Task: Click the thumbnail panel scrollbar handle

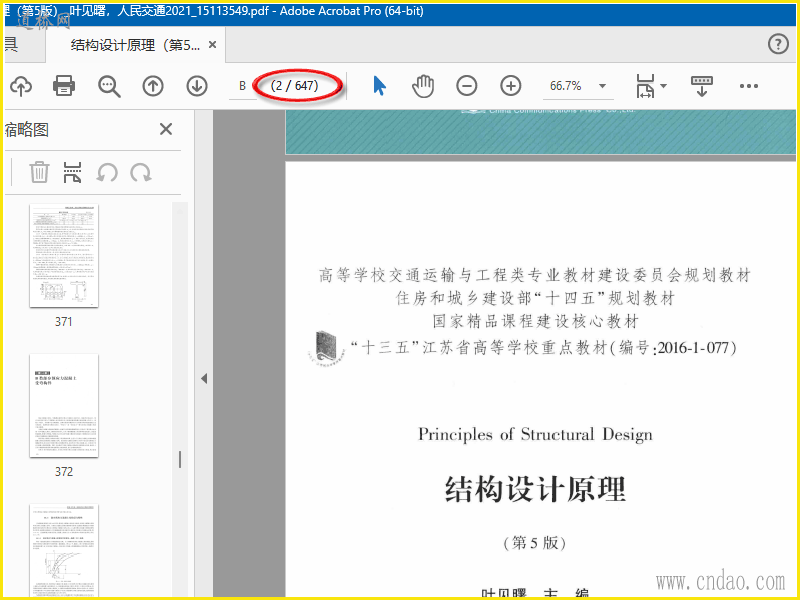Action: tap(180, 460)
